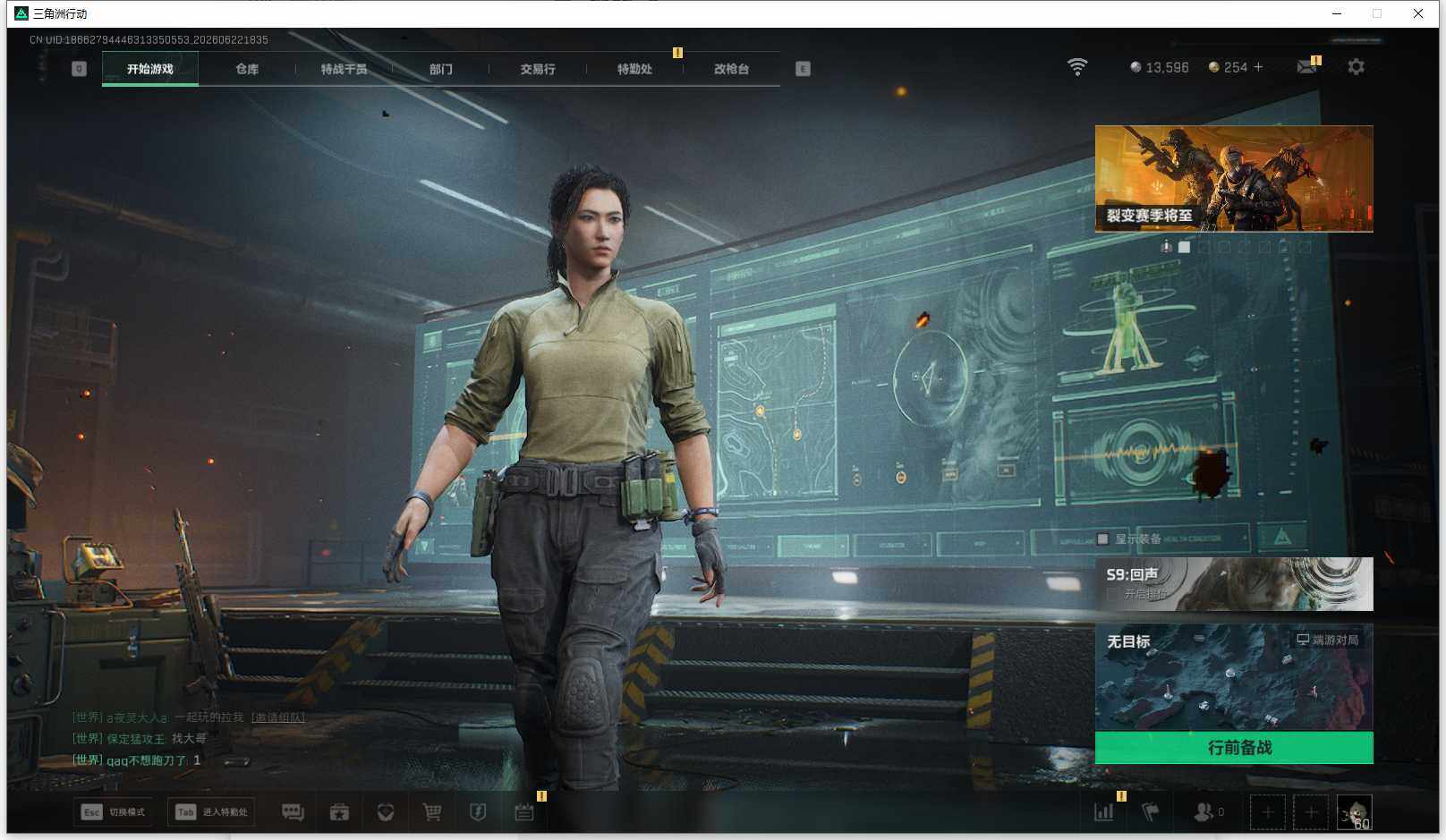Screen dimensions: 1446x840
Task: Open the flag icon in bottom bar
Action: [1151, 812]
